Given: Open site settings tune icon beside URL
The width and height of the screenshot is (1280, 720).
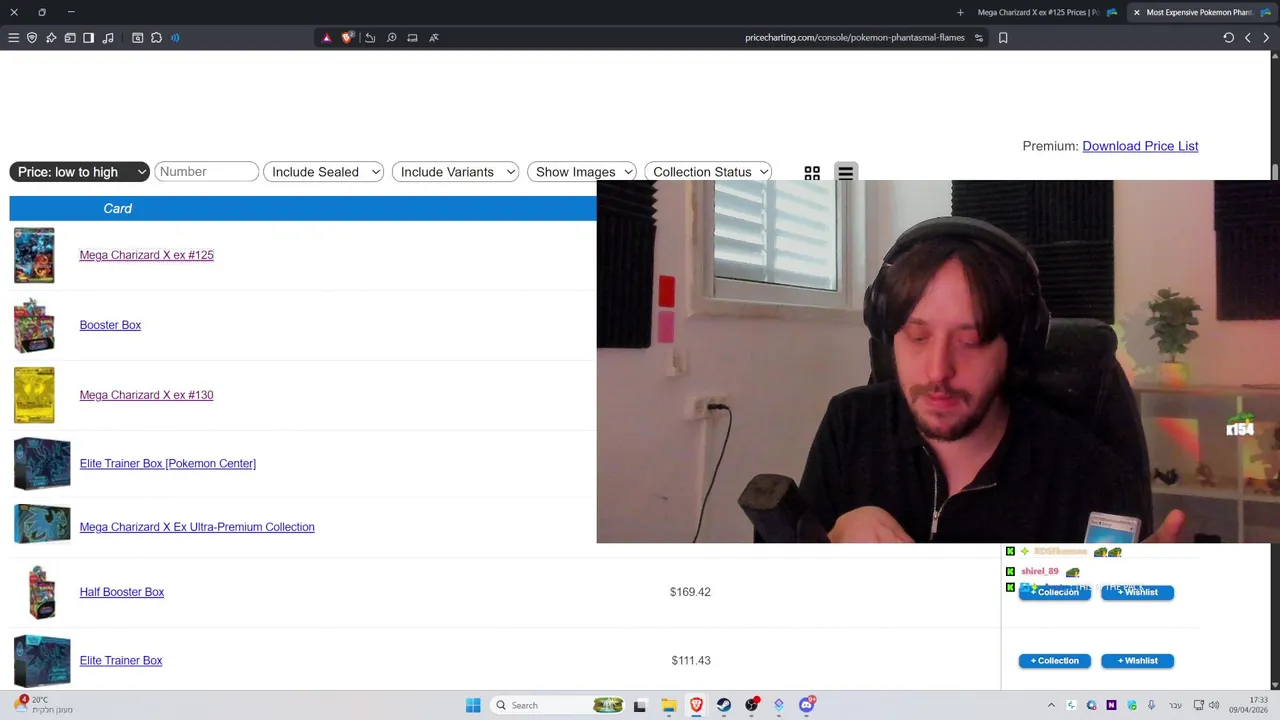Looking at the screenshot, I should point(979,38).
